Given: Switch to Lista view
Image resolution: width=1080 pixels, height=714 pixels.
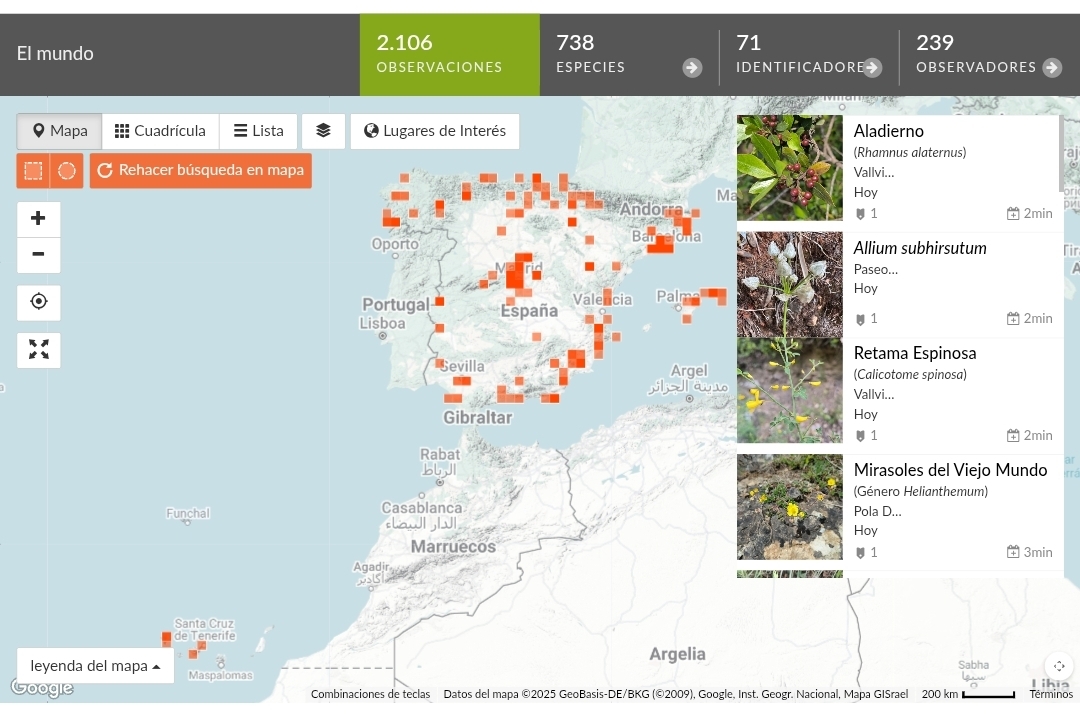Looking at the screenshot, I should [x=258, y=131].
